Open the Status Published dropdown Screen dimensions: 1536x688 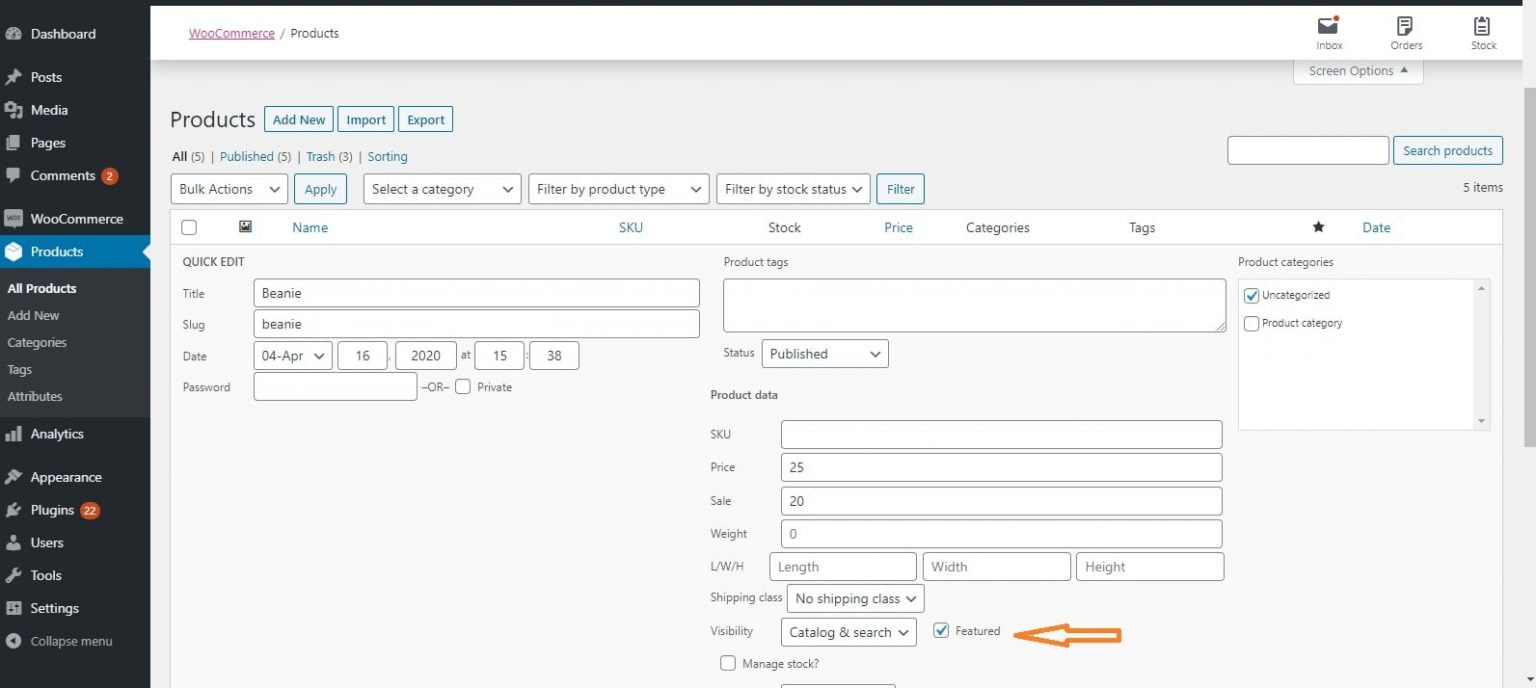coord(824,354)
